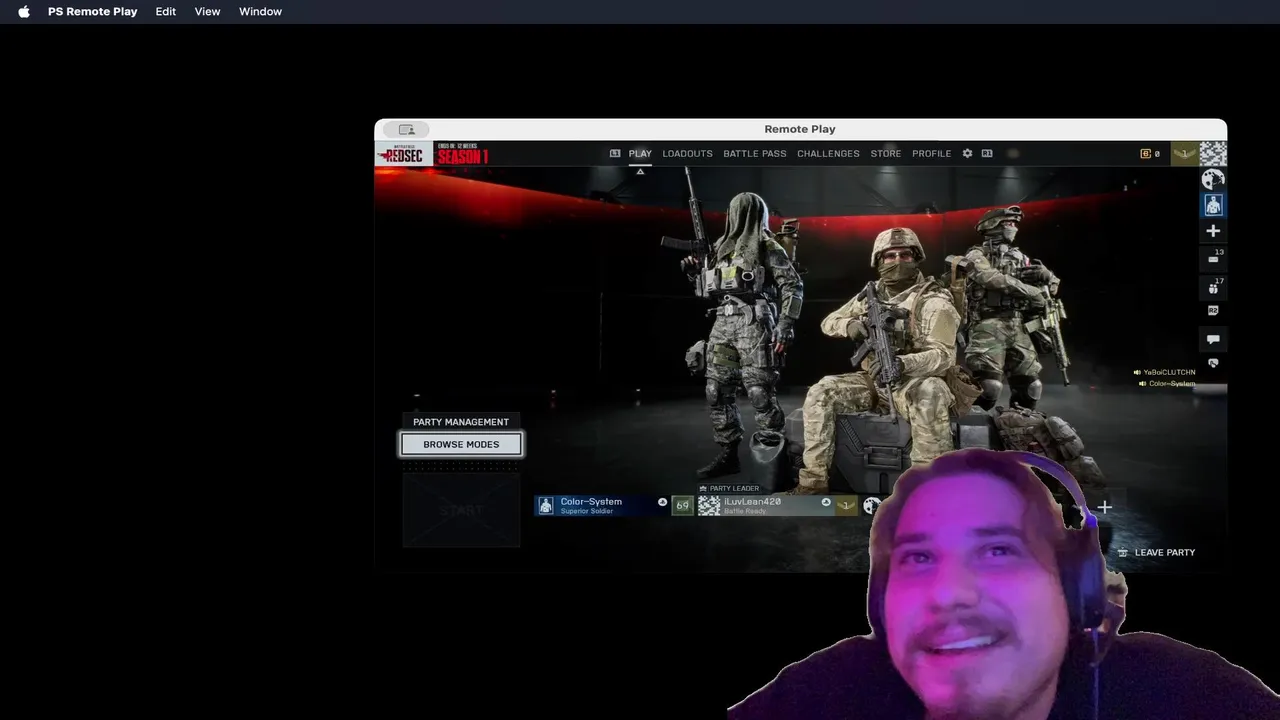
Task: Switch to the LOADOUTS tab
Action: point(687,154)
